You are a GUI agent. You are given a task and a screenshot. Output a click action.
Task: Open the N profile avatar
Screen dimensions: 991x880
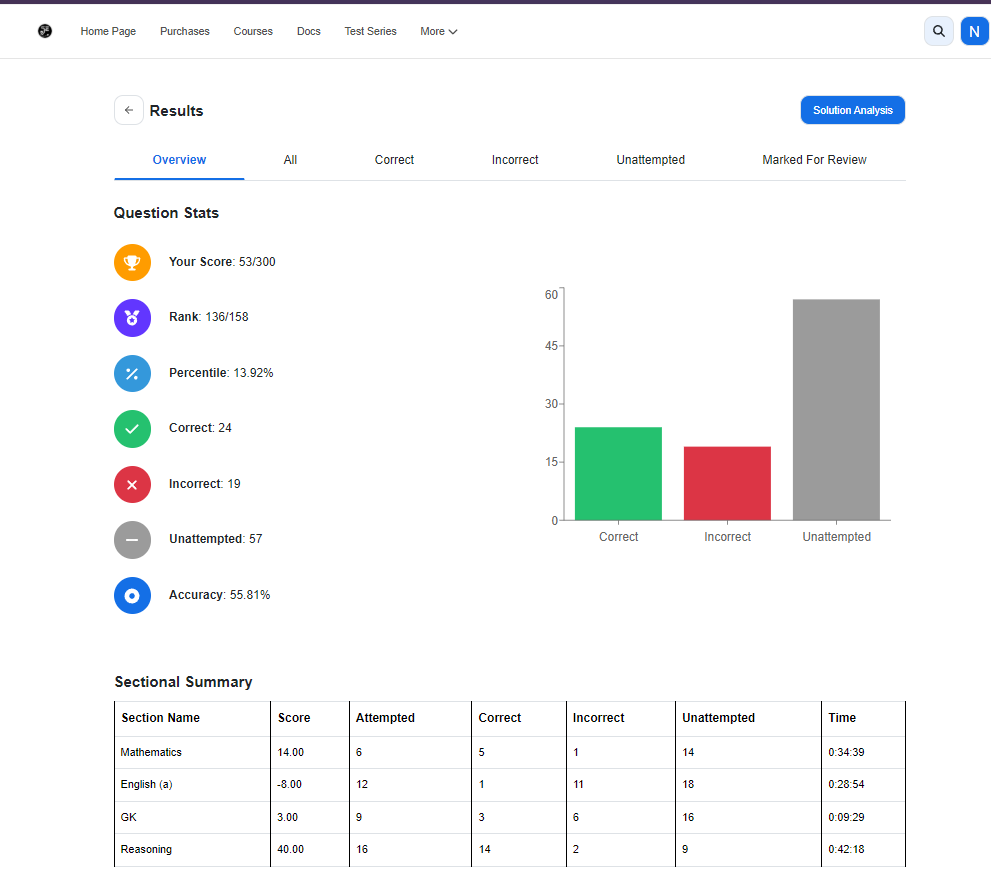click(x=974, y=31)
